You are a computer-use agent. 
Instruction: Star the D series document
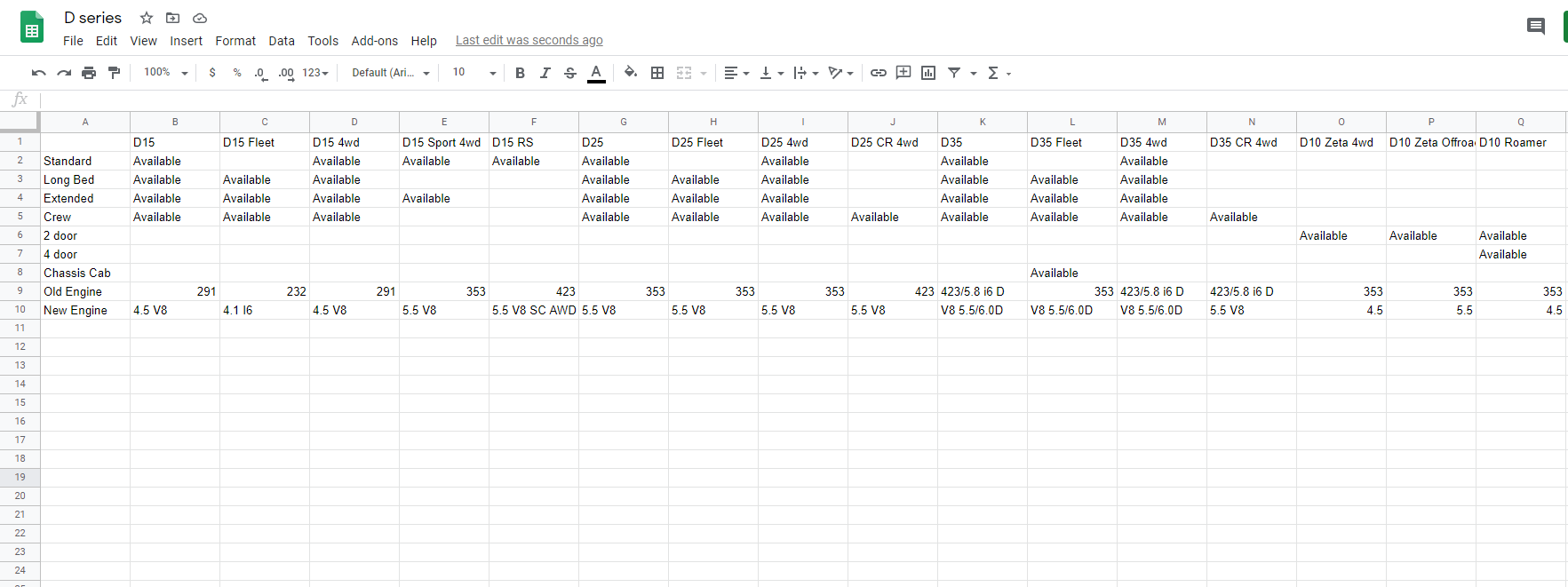click(147, 18)
